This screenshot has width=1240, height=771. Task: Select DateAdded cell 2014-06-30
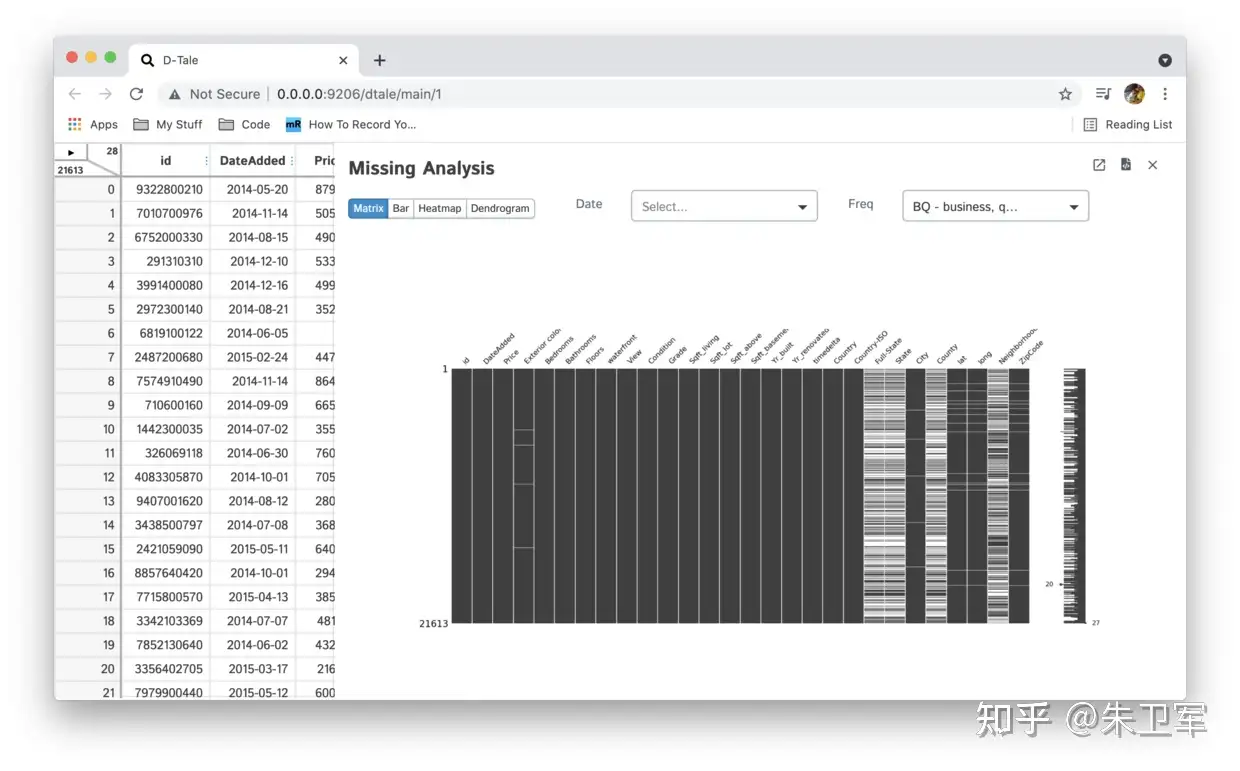click(x=254, y=453)
